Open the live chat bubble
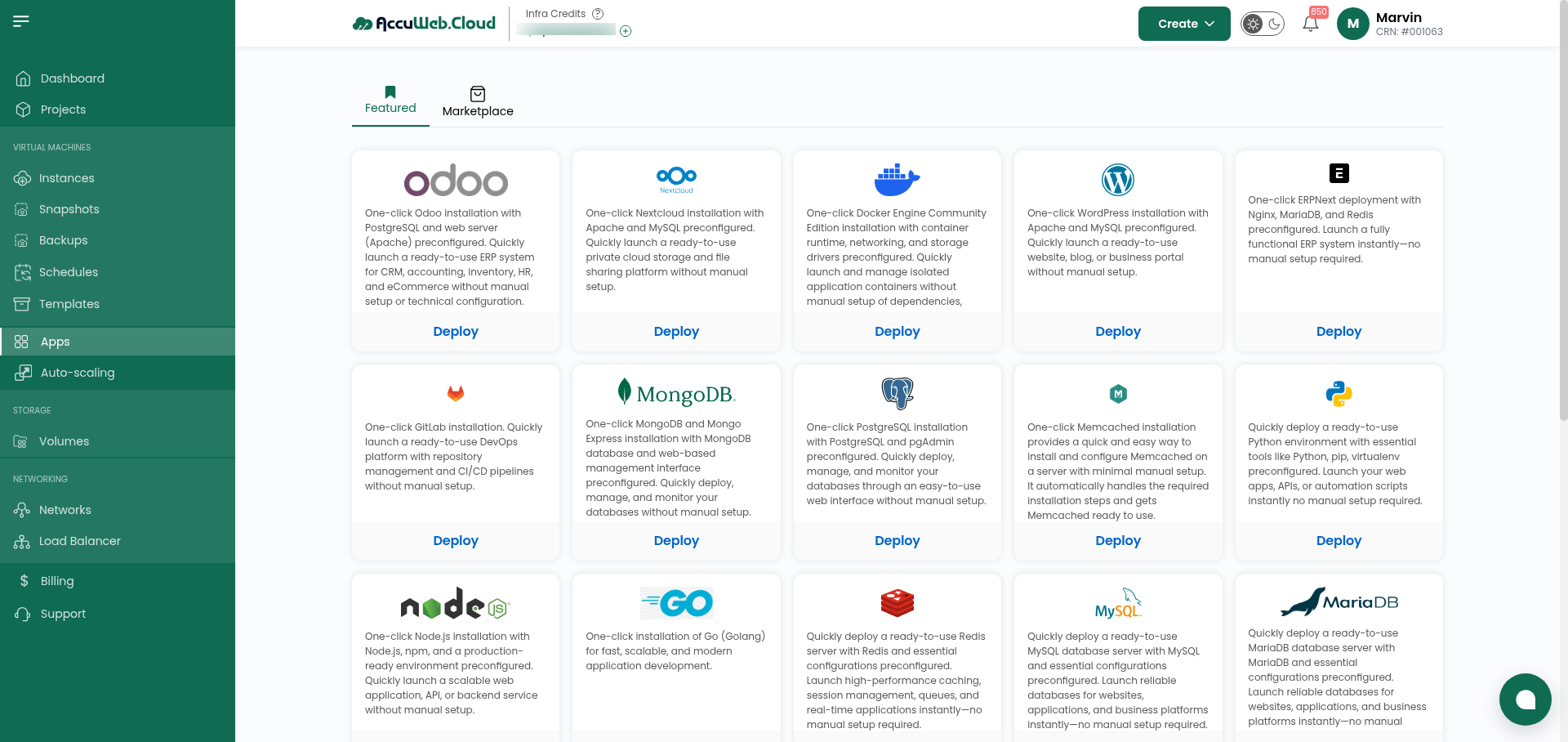The image size is (1568, 742). 1526,700
